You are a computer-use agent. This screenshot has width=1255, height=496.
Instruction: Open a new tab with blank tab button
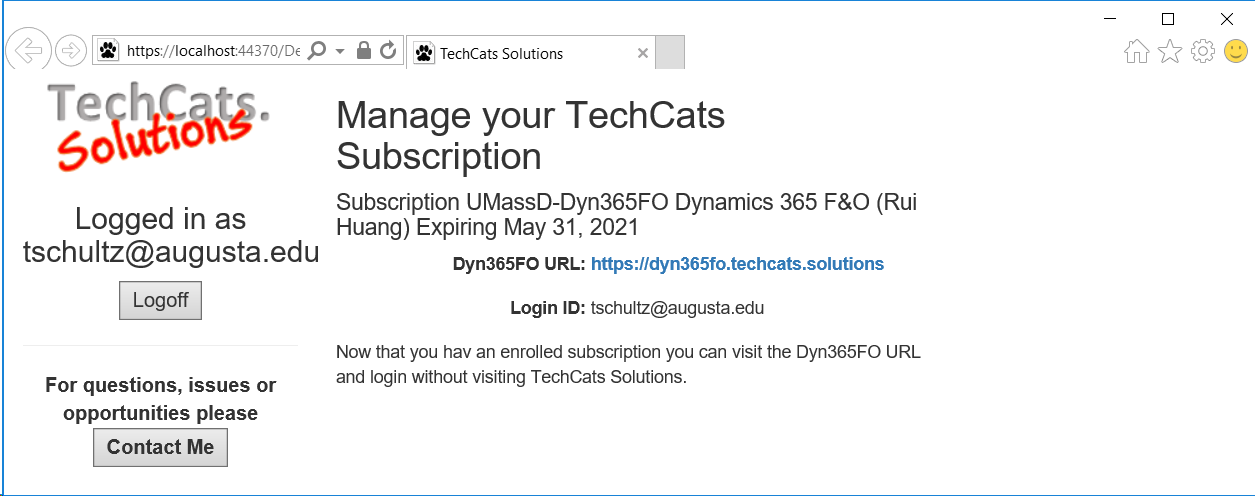(670, 53)
